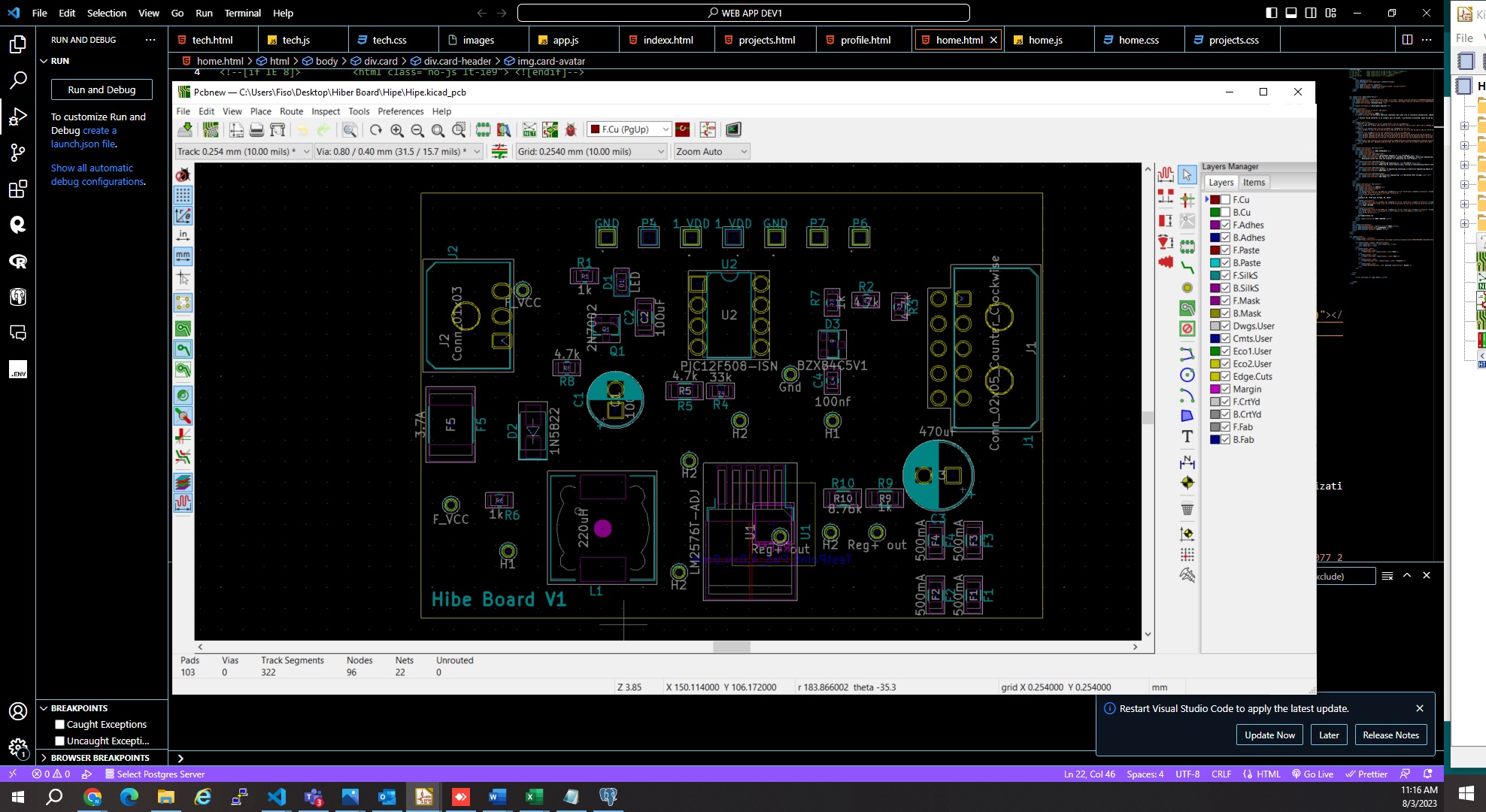Click the Load Netlist (NET) icon
The image size is (1486, 812).
(529, 129)
